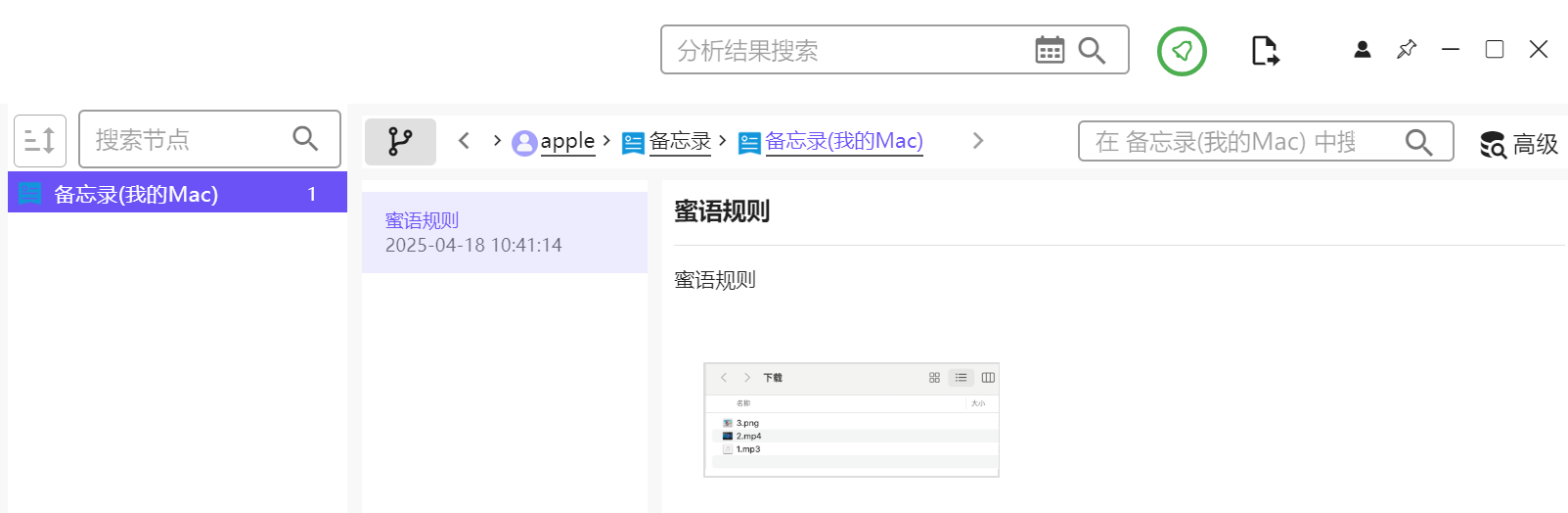The image size is (1568, 513).
Task: Click the embedded downloads screenshot thumbnail
Action: (x=851, y=420)
